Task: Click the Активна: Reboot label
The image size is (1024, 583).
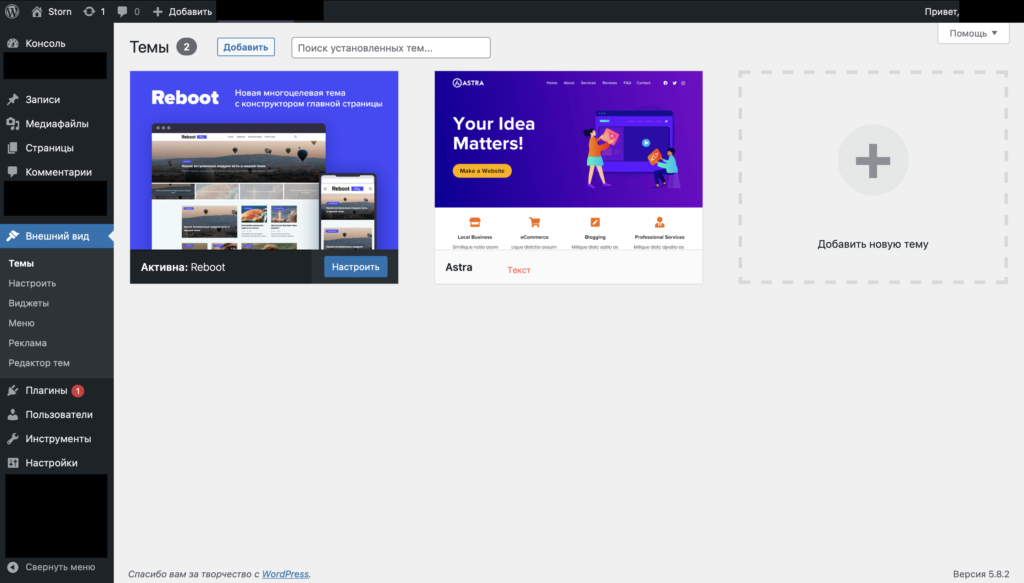Action: tap(183, 267)
